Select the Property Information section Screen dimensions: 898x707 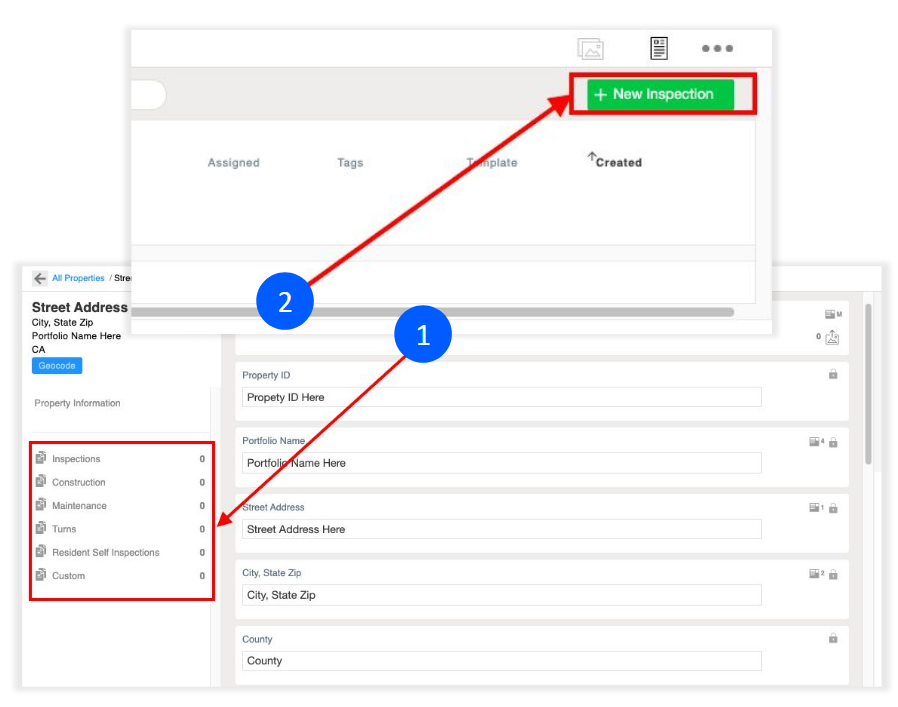click(77, 403)
